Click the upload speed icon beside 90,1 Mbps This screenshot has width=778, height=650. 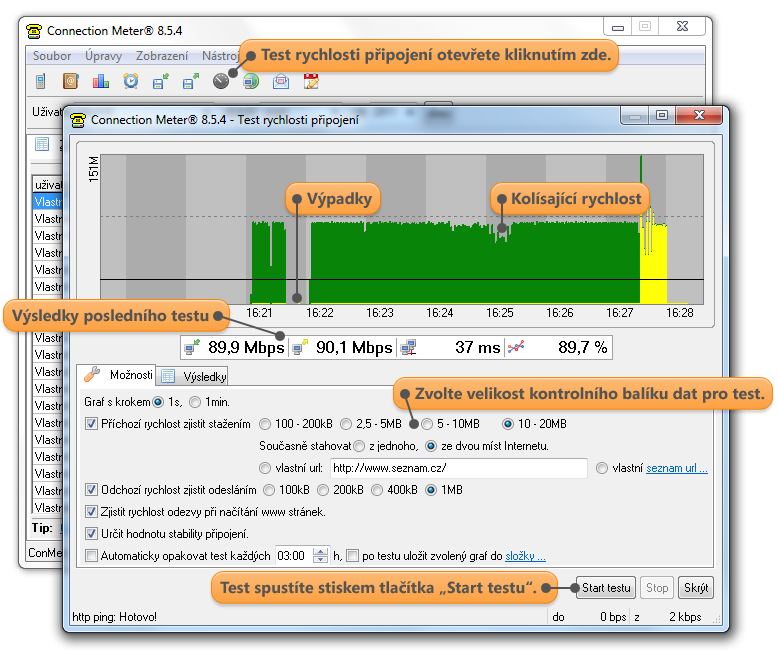(x=300, y=347)
